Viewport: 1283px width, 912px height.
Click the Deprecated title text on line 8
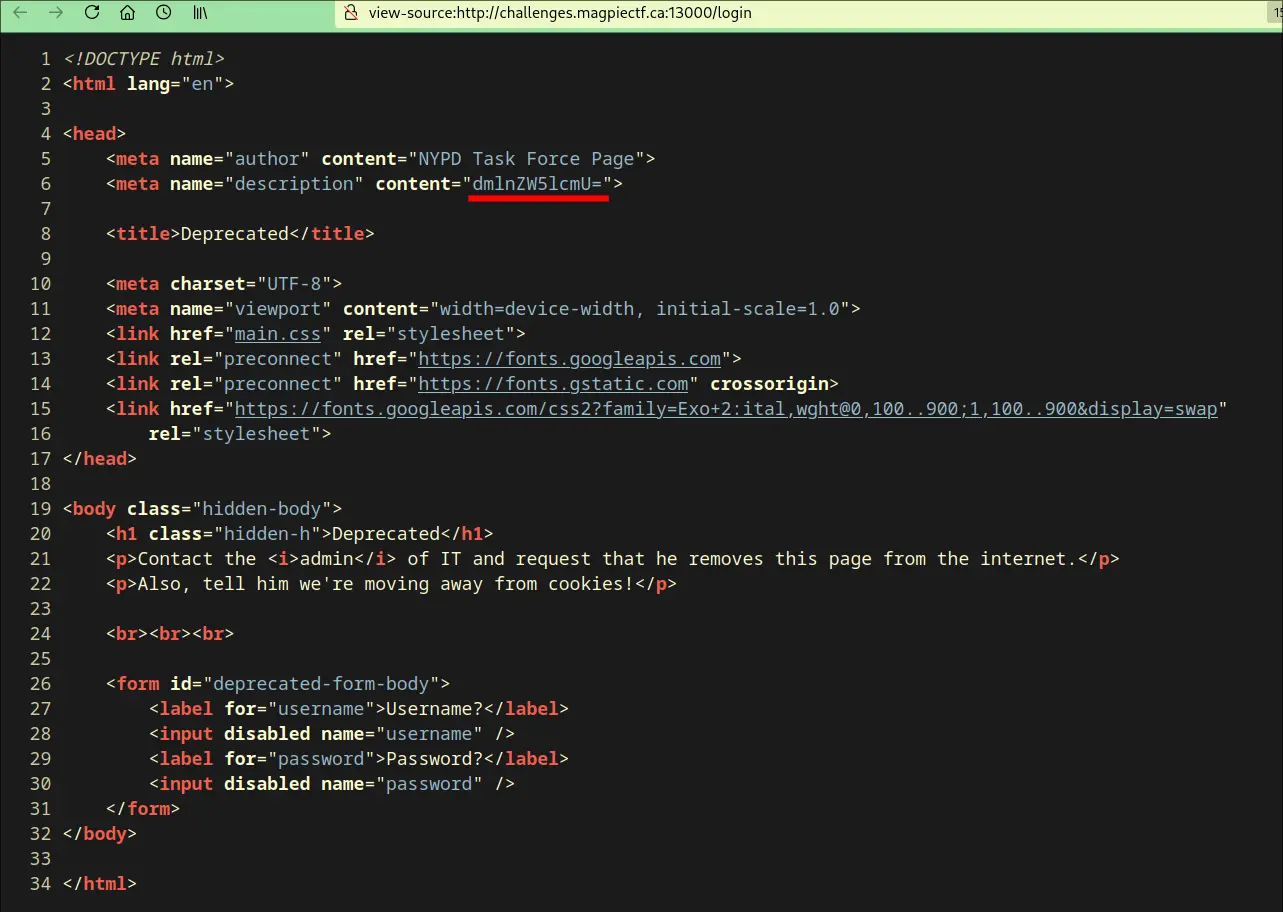tap(234, 234)
